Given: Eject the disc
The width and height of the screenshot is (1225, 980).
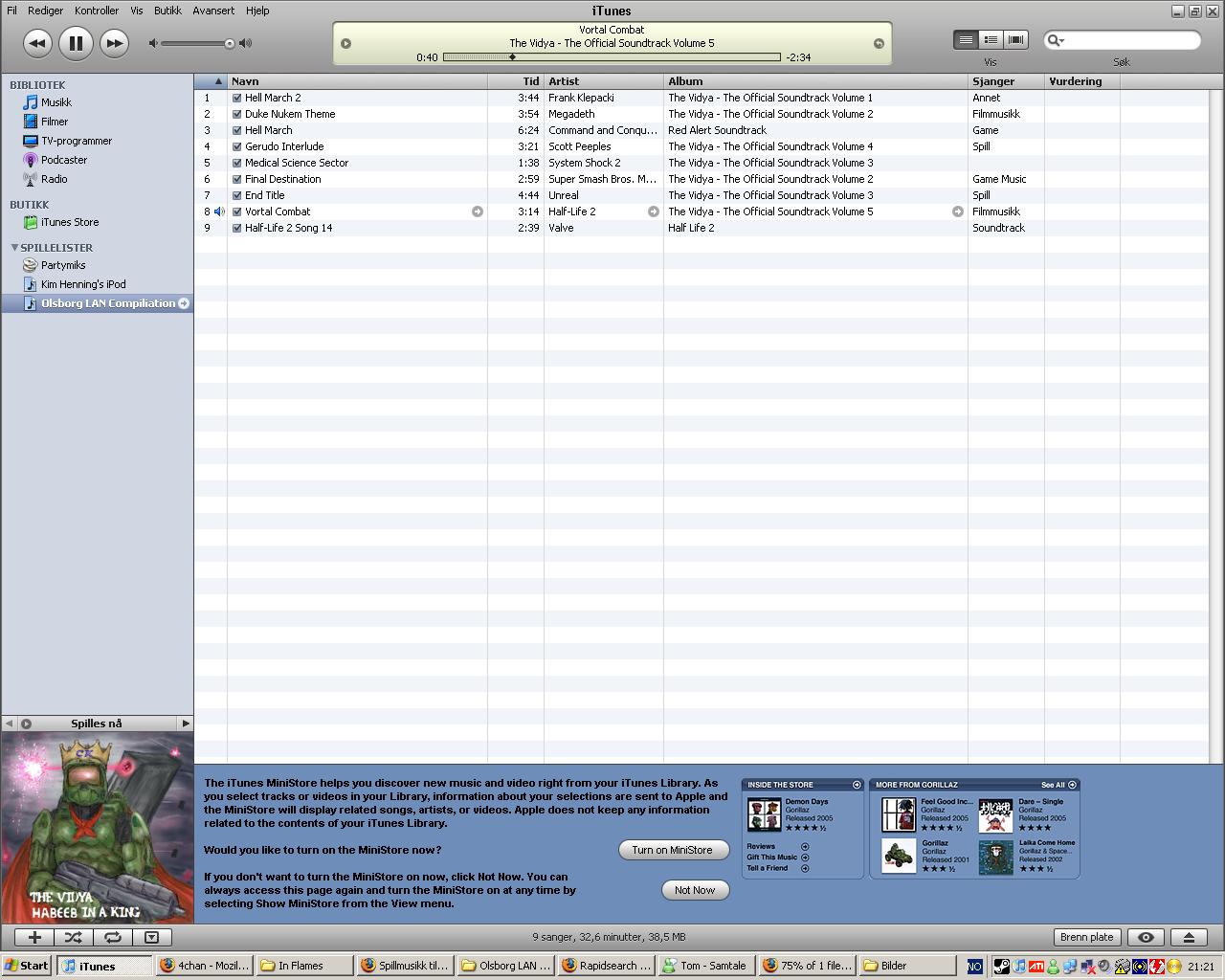Looking at the screenshot, I should tap(1189, 937).
